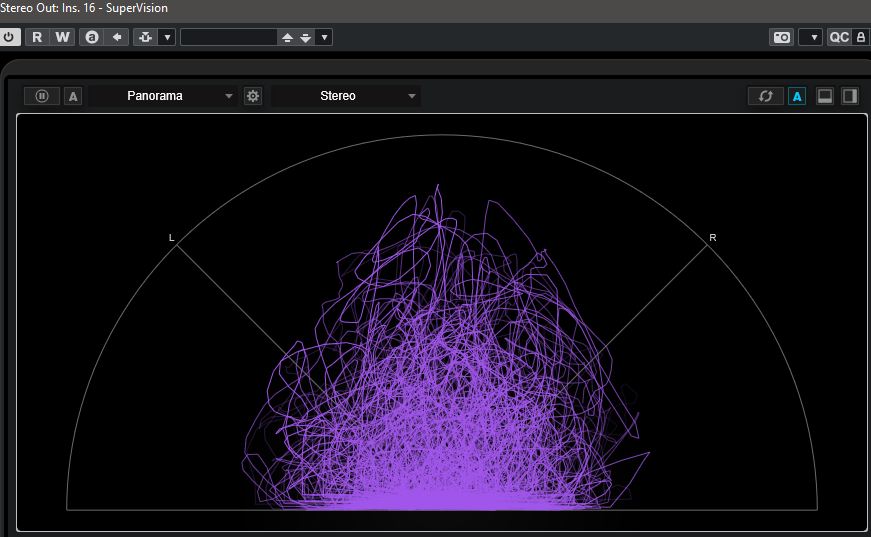Screen dimensions: 871x537
Task: Show quick controls via QC button
Action: (x=839, y=37)
